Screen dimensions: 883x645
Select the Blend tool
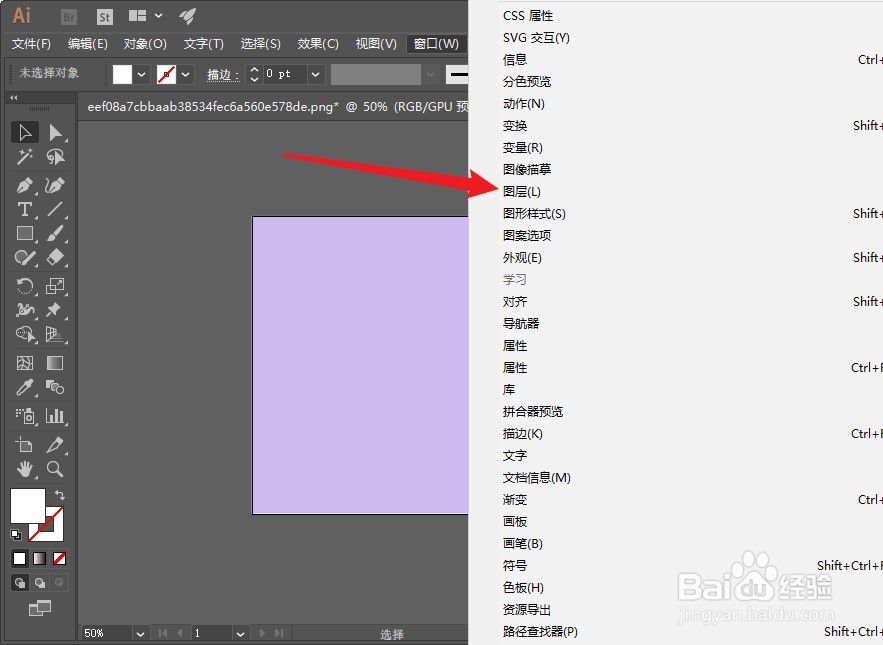tap(55, 387)
